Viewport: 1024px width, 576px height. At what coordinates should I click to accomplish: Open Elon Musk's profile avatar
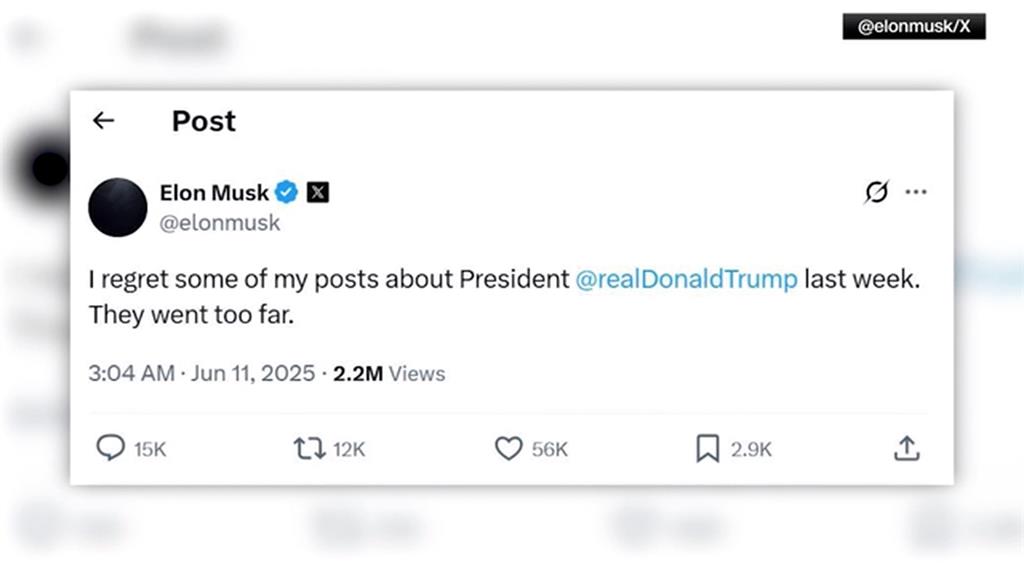click(x=118, y=207)
